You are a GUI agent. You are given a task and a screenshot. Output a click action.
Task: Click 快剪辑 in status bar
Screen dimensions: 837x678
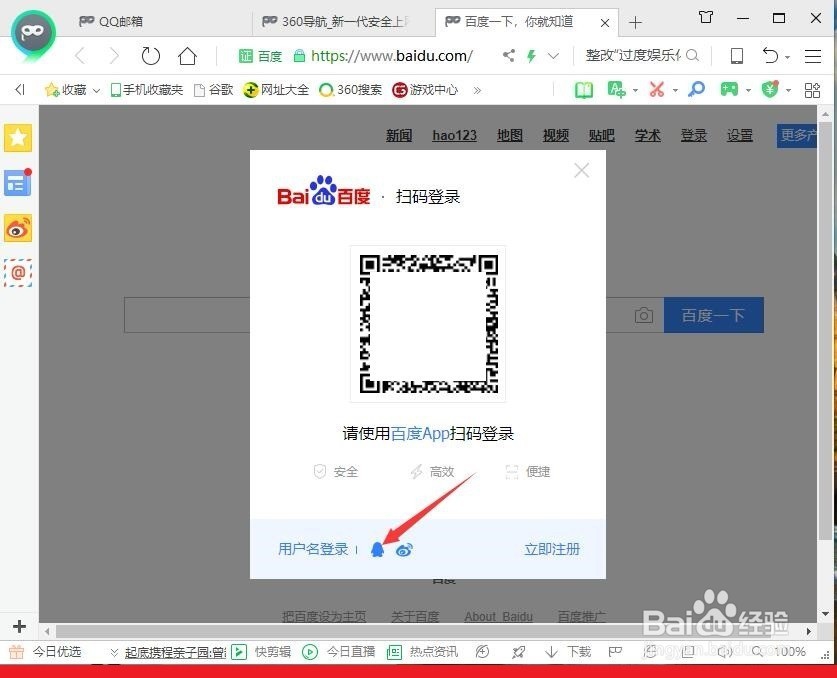click(262, 651)
